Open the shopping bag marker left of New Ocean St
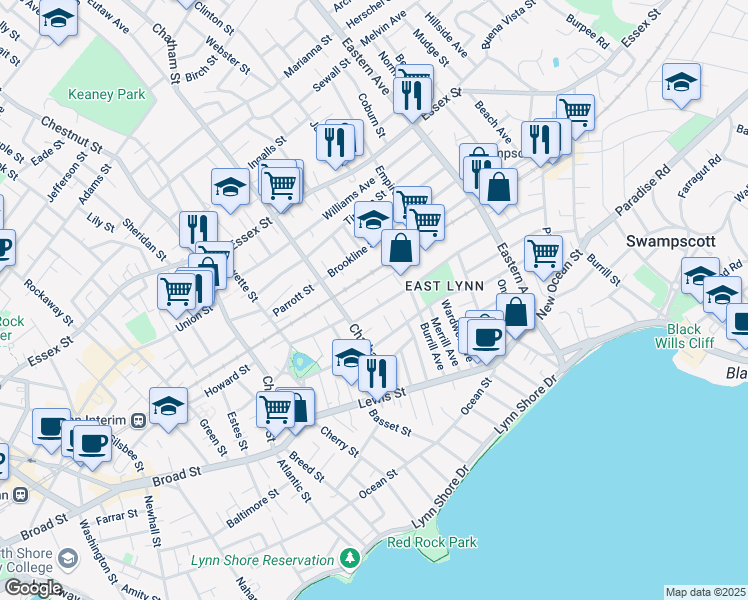Viewport: 748px width, 600px height. click(x=515, y=312)
